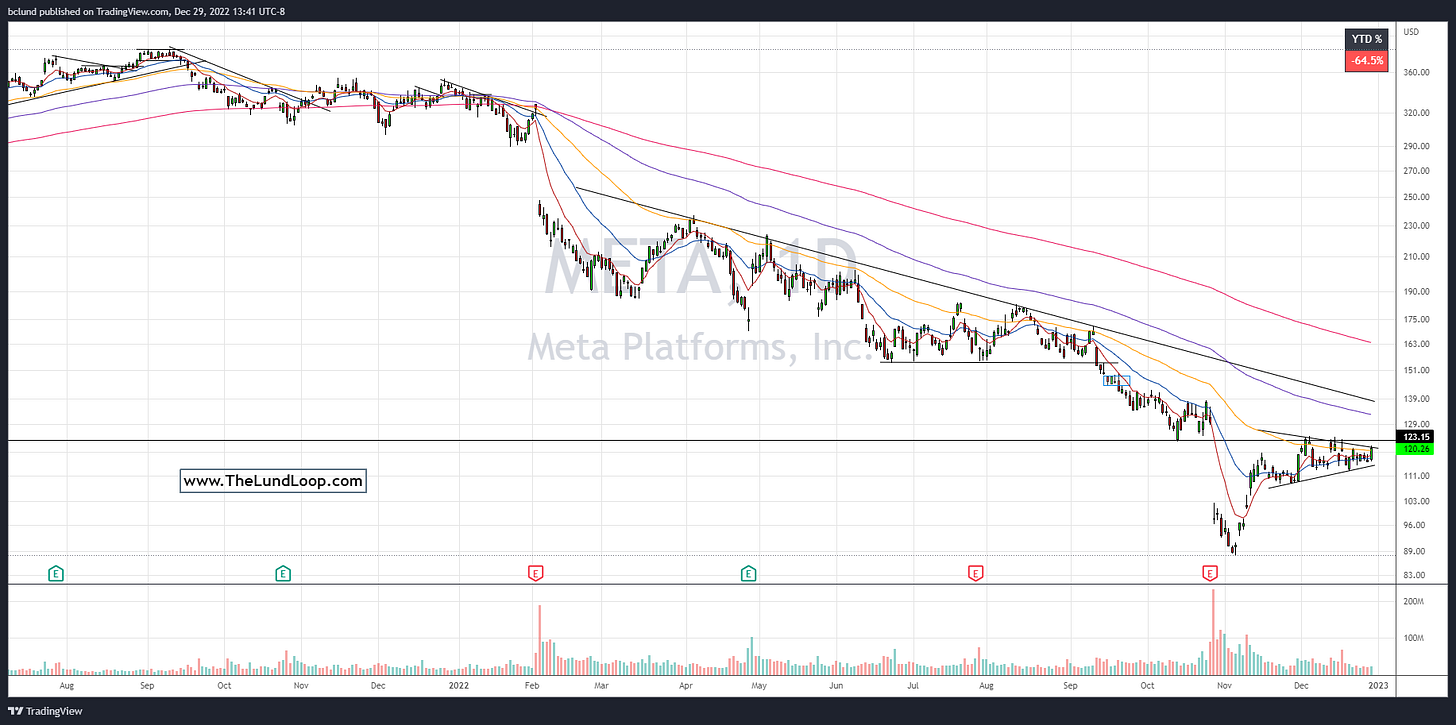Click the 250.00 price axis value

click(1416, 197)
